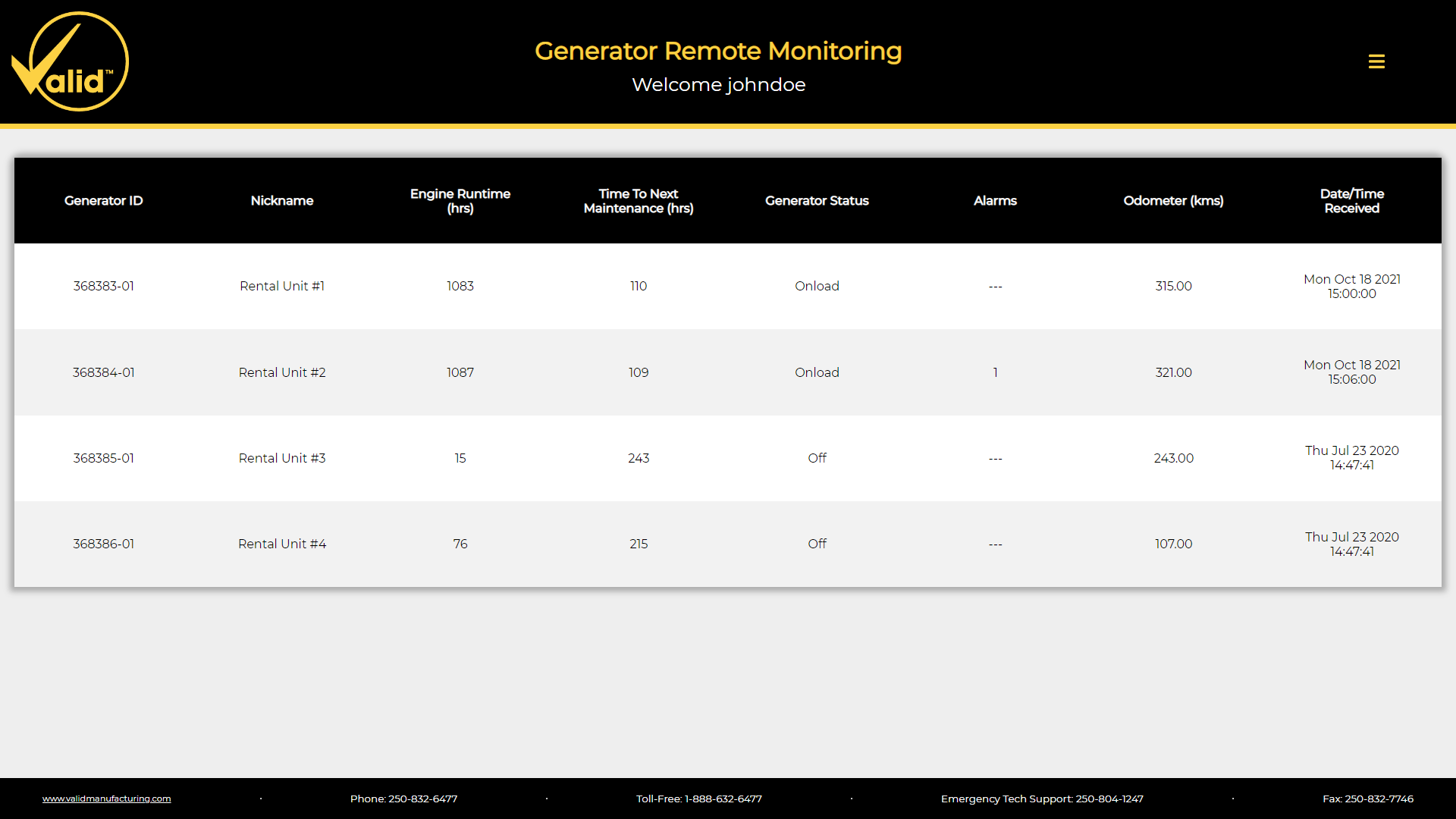Open the hamburger menu icon

pos(1376,61)
